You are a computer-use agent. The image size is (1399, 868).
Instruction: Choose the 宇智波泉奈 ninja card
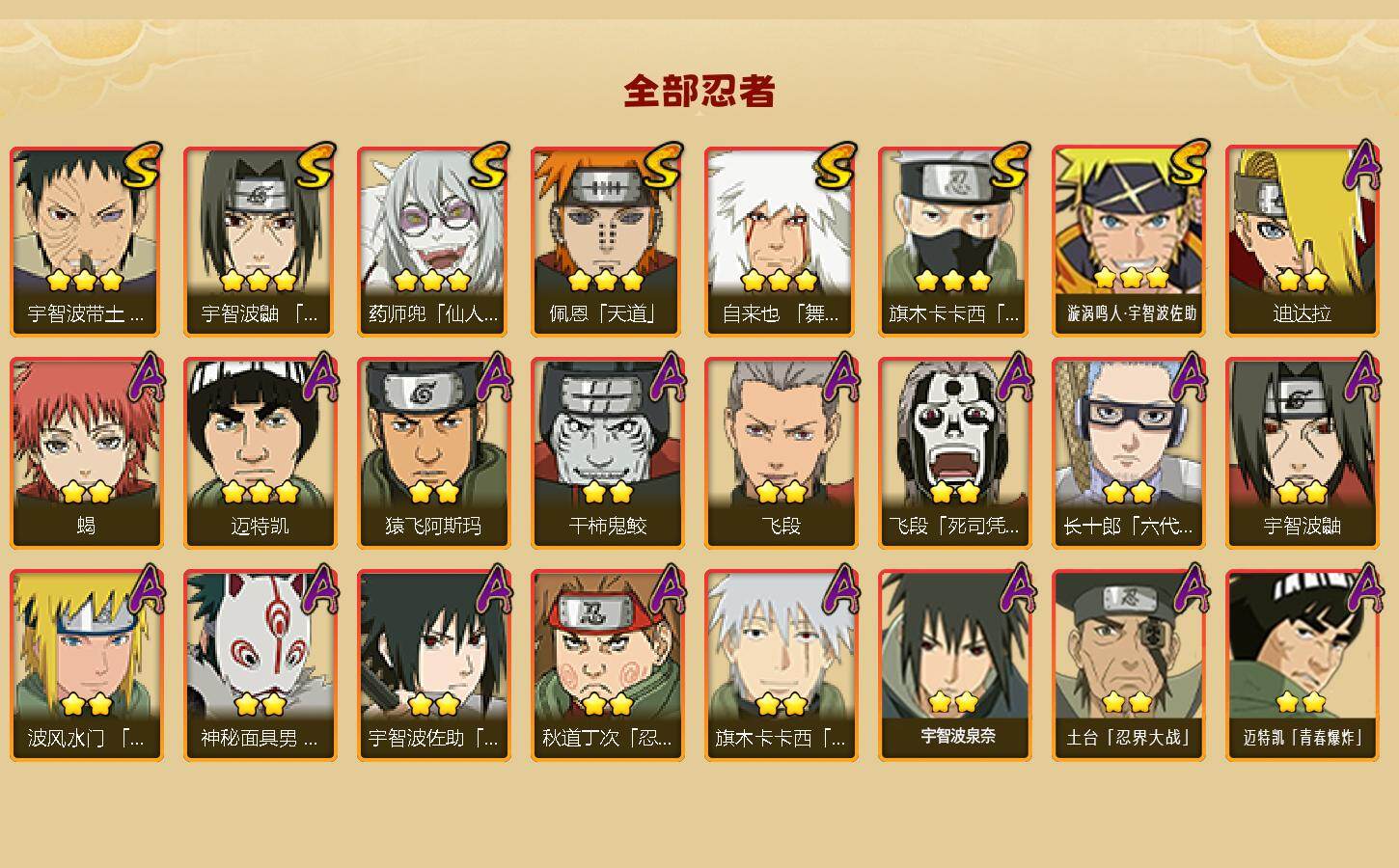(954, 665)
